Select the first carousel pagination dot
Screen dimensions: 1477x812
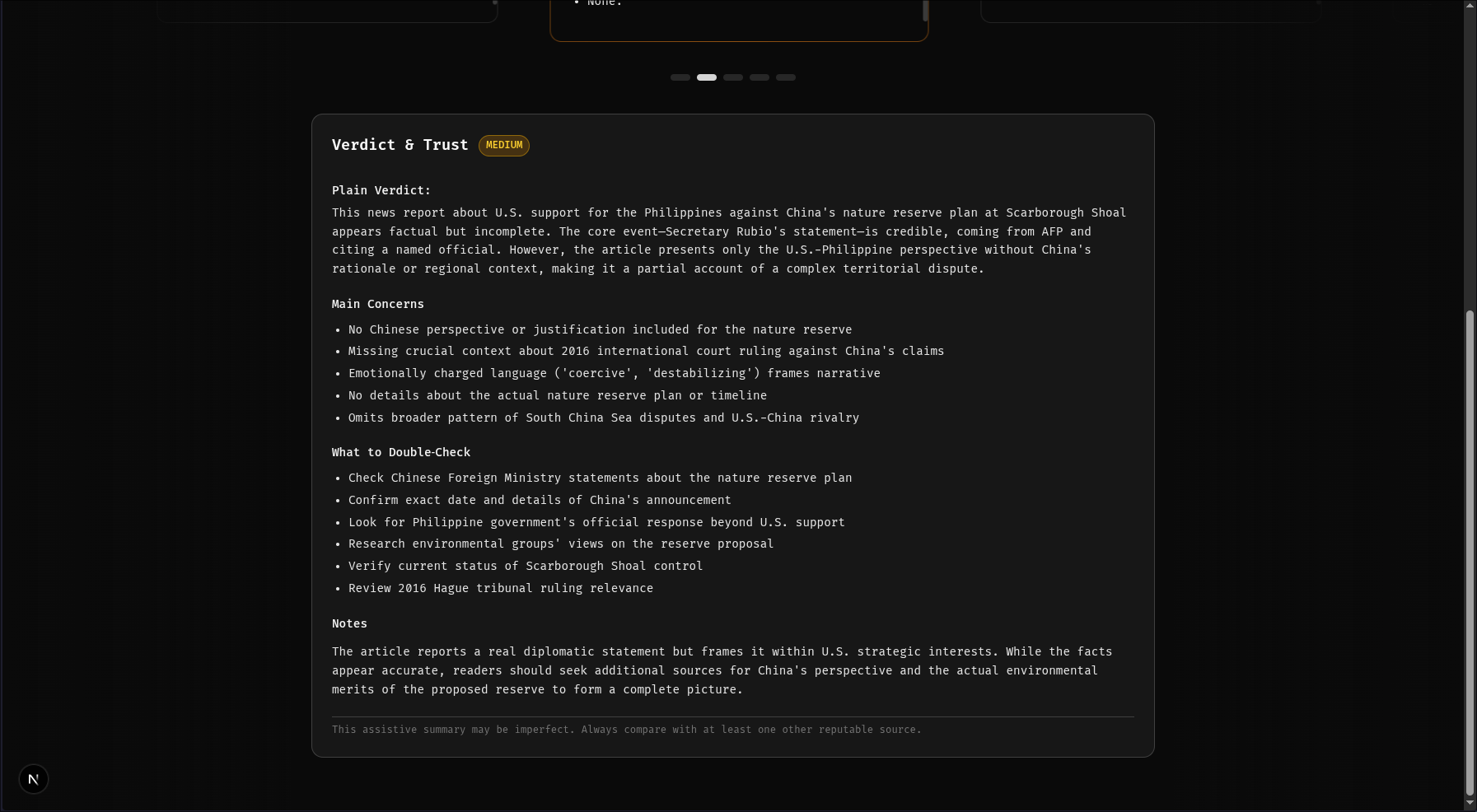[680, 77]
